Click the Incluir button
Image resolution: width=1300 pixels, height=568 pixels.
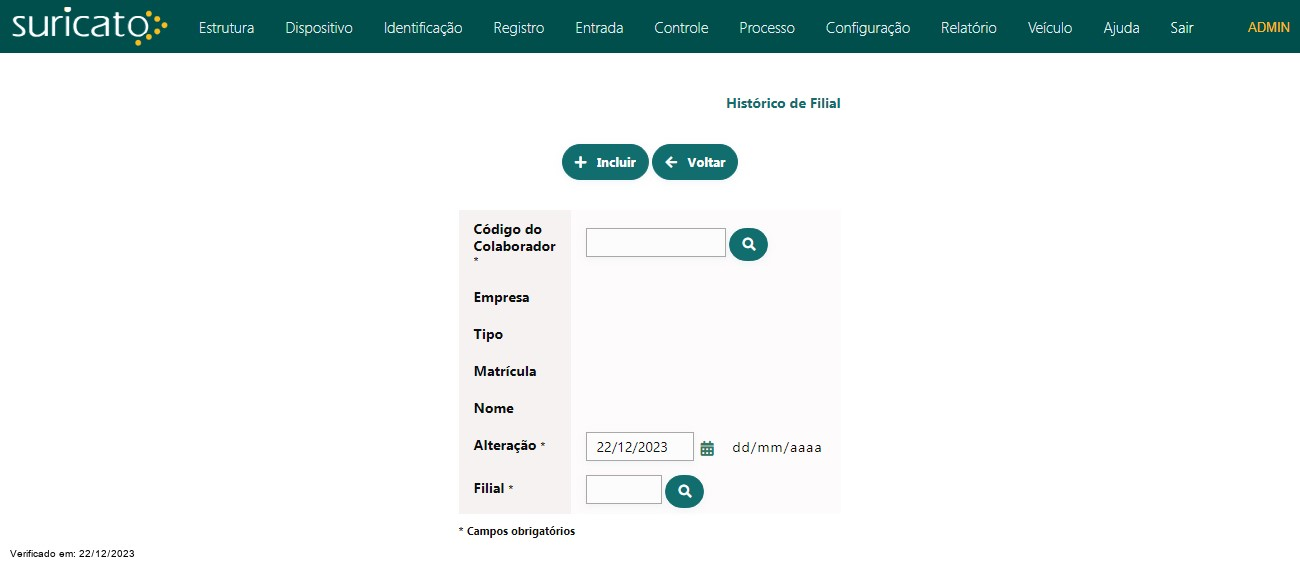pos(605,162)
